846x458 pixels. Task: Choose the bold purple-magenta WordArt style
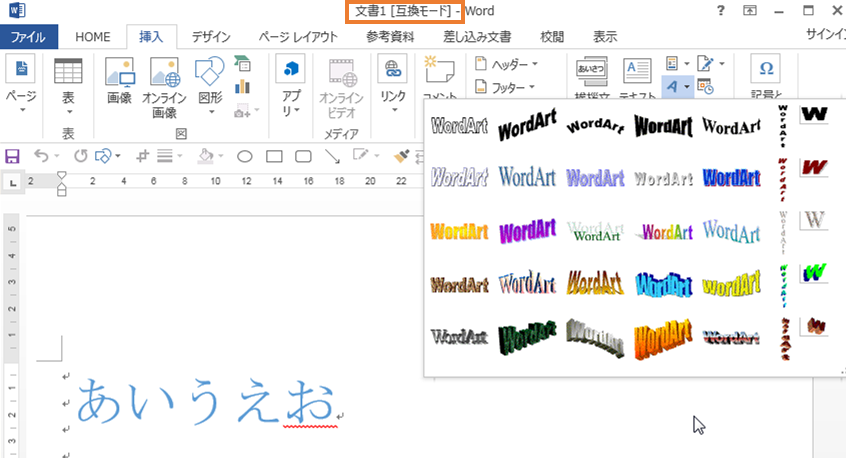click(x=528, y=231)
